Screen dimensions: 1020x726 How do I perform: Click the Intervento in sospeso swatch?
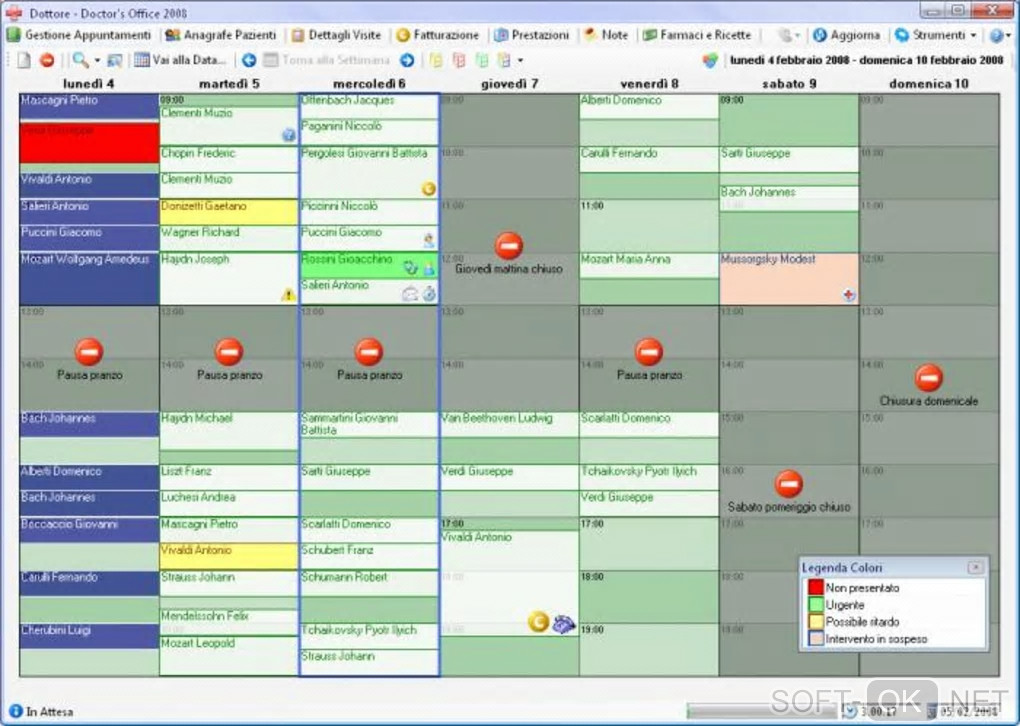pos(816,639)
